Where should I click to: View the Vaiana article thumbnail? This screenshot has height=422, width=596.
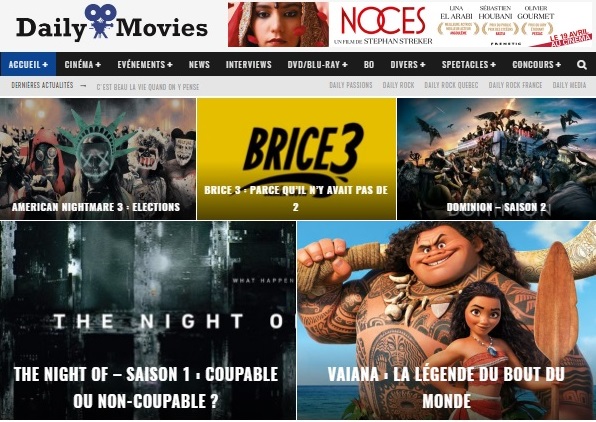click(447, 320)
